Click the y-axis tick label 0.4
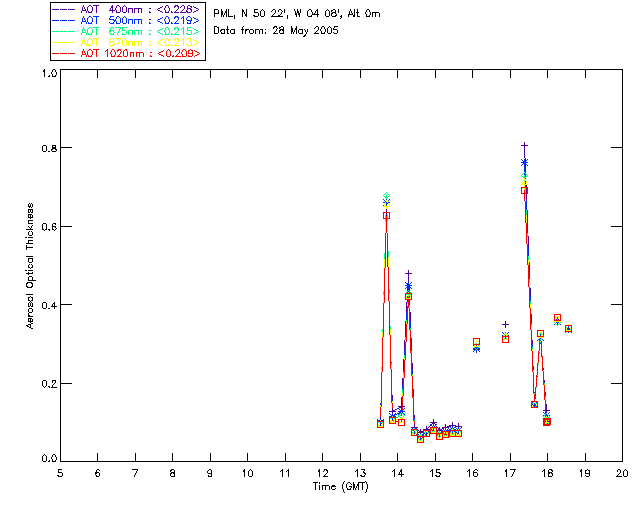Viewport: 640px width, 512px height. [x=49, y=305]
